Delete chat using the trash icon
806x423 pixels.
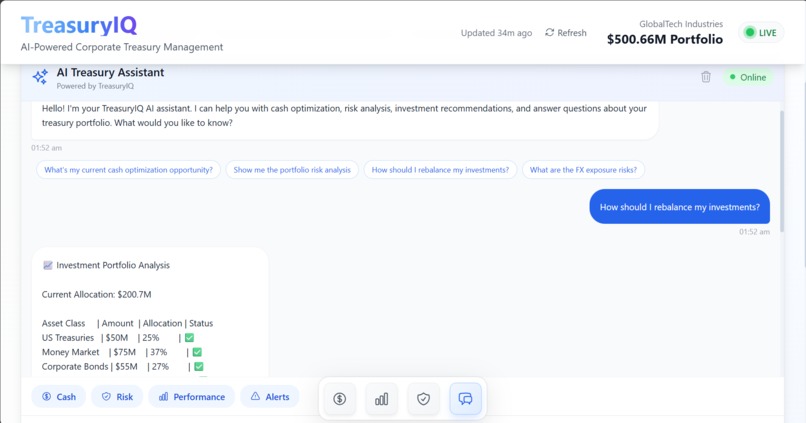coord(706,77)
